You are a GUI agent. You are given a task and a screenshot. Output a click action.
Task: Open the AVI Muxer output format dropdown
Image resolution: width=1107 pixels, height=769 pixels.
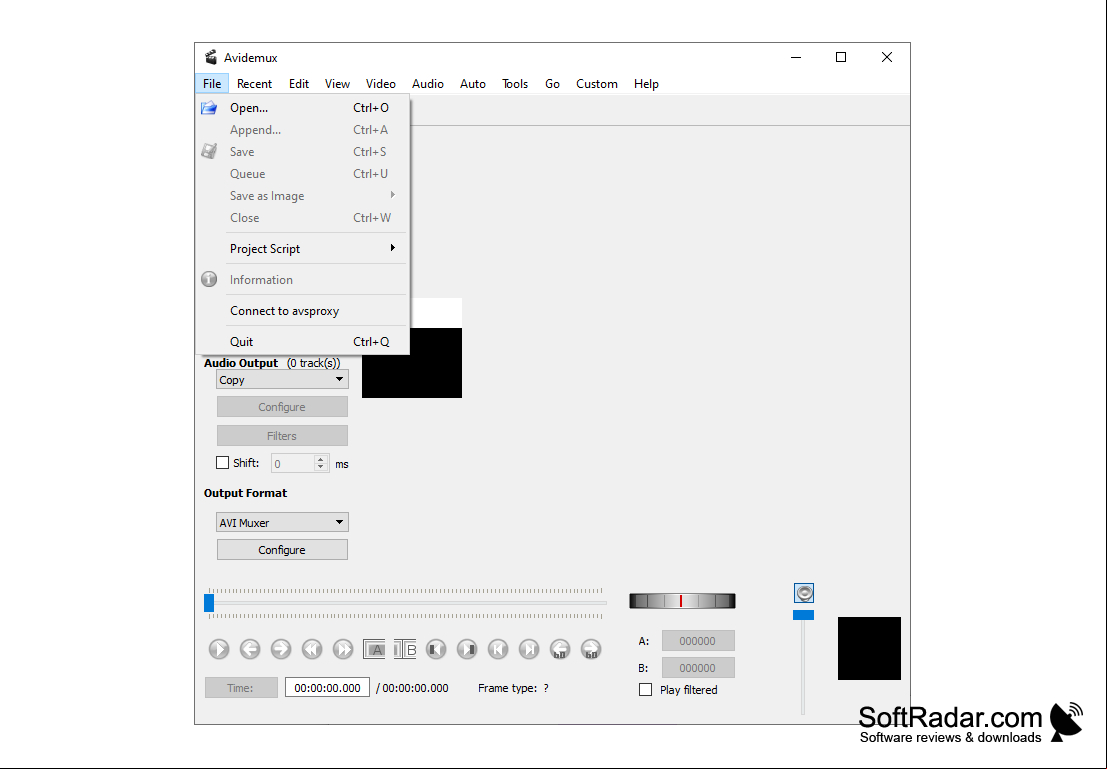point(282,523)
